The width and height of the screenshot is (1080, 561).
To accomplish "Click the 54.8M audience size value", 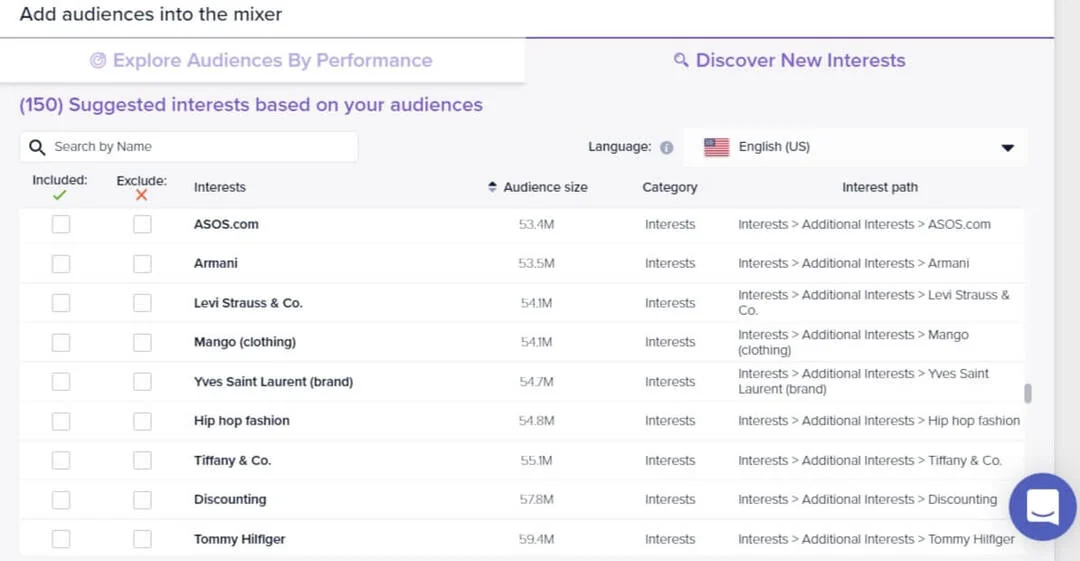I will 536,420.
